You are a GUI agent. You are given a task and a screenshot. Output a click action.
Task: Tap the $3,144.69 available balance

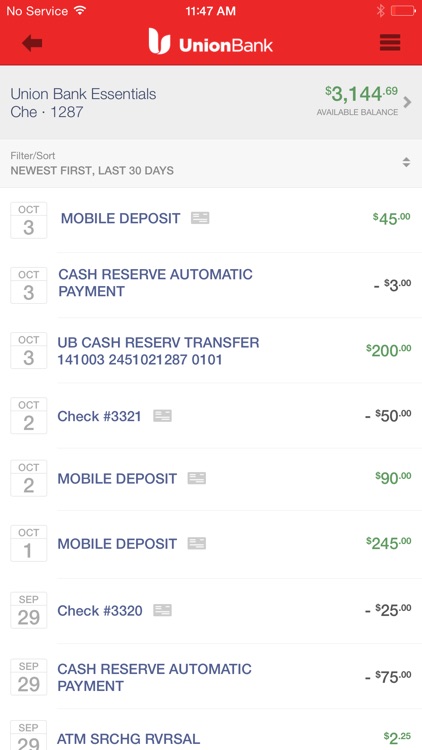(x=361, y=95)
